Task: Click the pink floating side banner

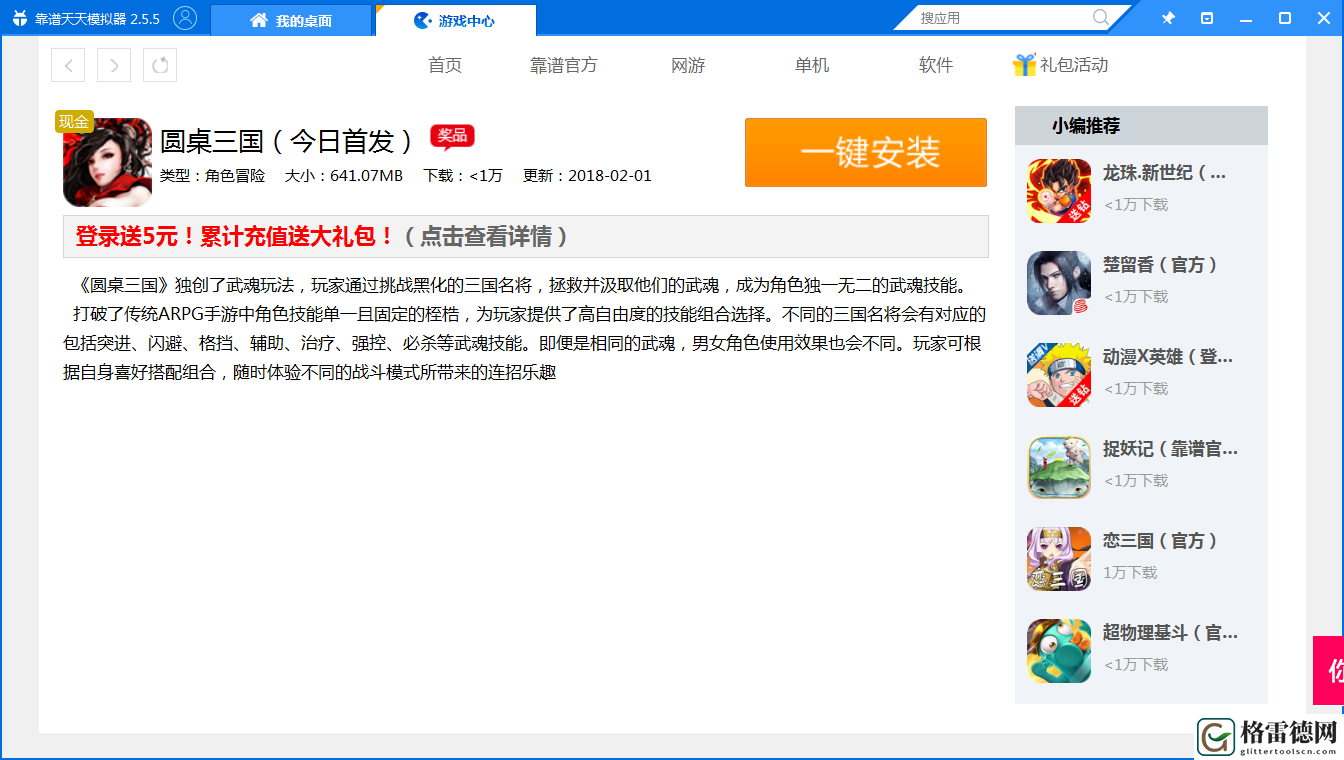Action: click(1328, 670)
